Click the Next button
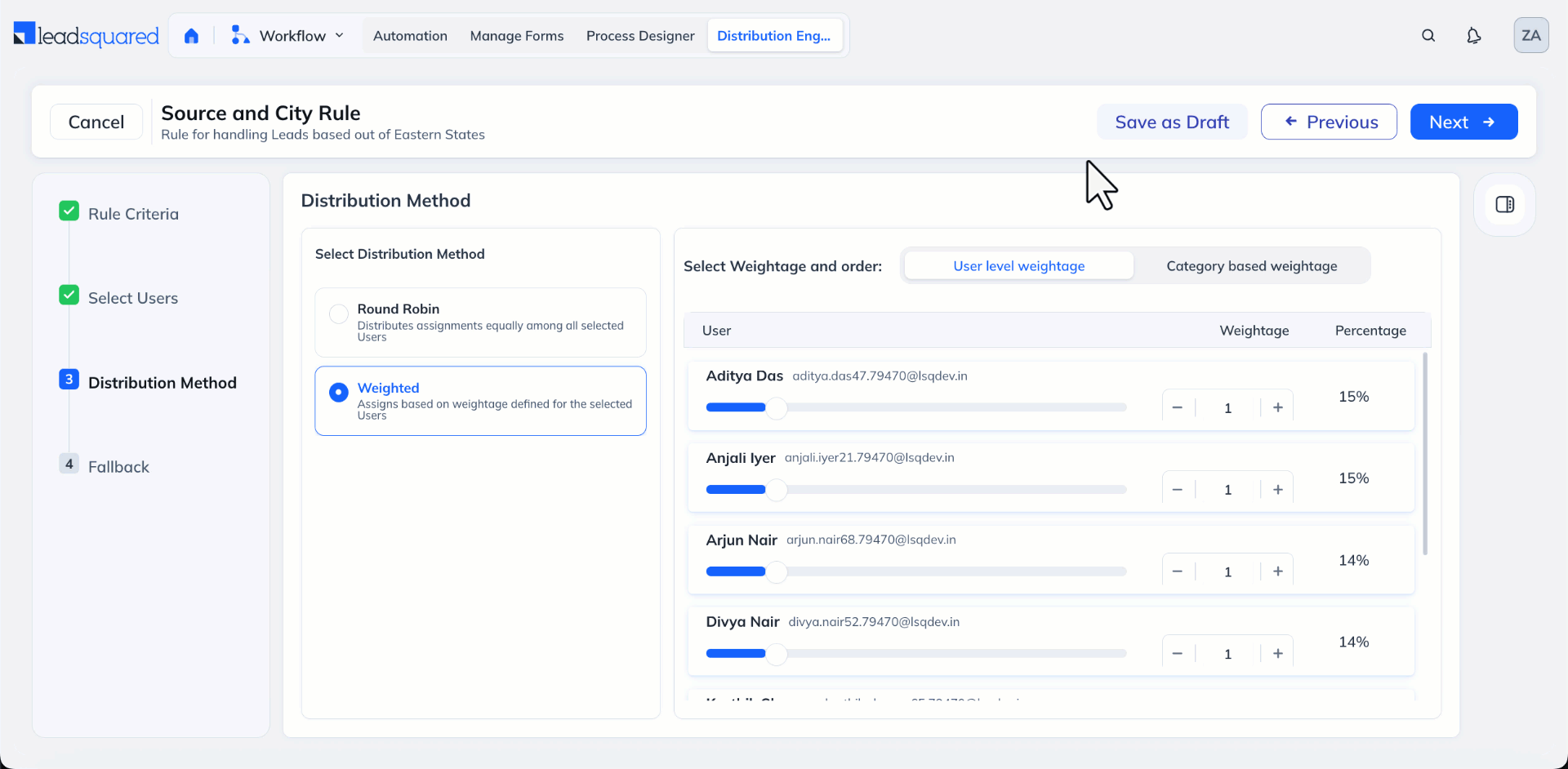Screen dimensions: 1568x769 click(x=1463, y=122)
